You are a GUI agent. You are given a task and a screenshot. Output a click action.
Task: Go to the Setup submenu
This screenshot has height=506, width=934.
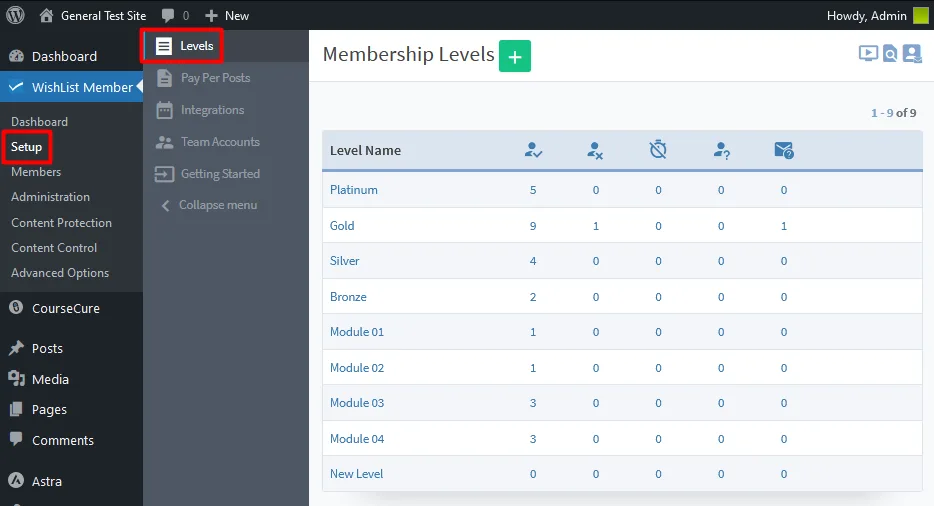pyautogui.click(x=26, y=147)
